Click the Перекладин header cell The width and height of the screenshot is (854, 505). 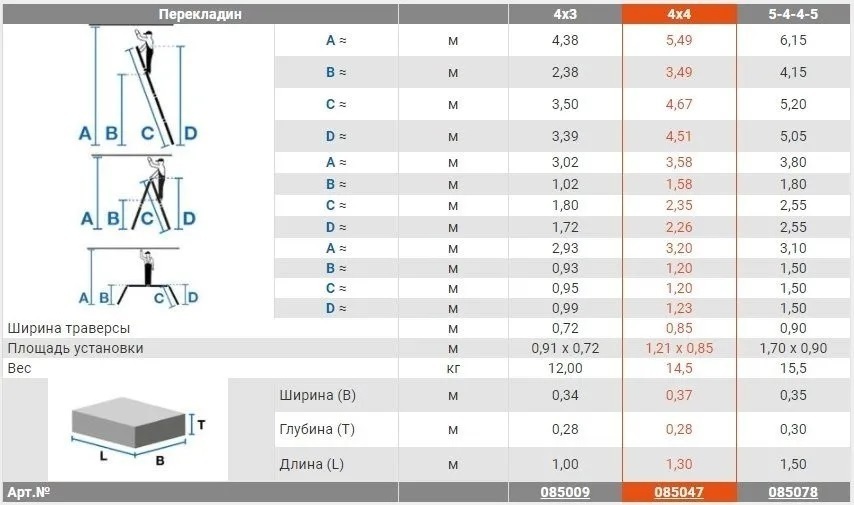(200, 14)
